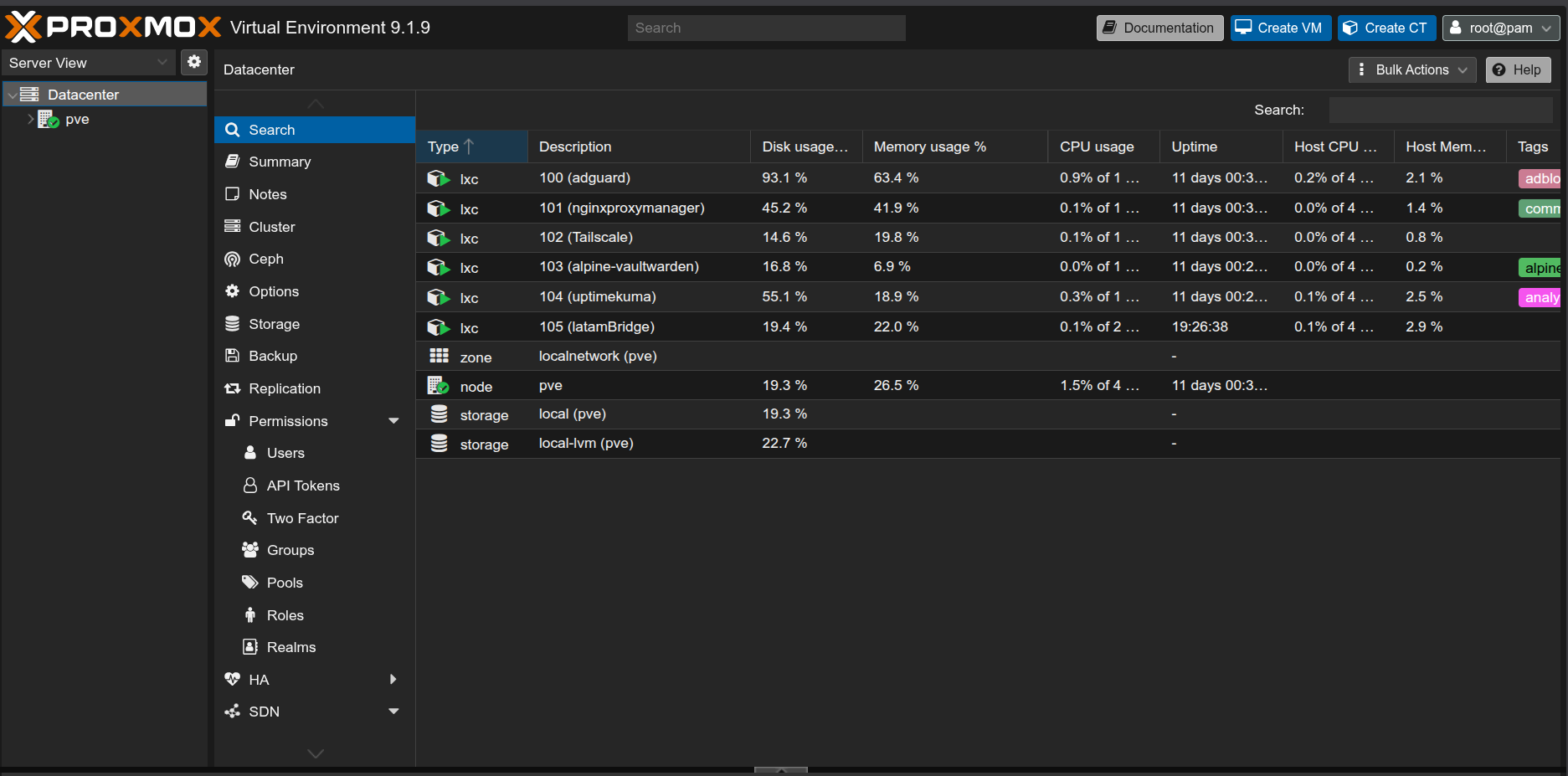The width and height of the screenshot is (1568, 776).
Task: Click the lxc icon for 101 (nginxproxymanager)
Action: coord(439,208)
